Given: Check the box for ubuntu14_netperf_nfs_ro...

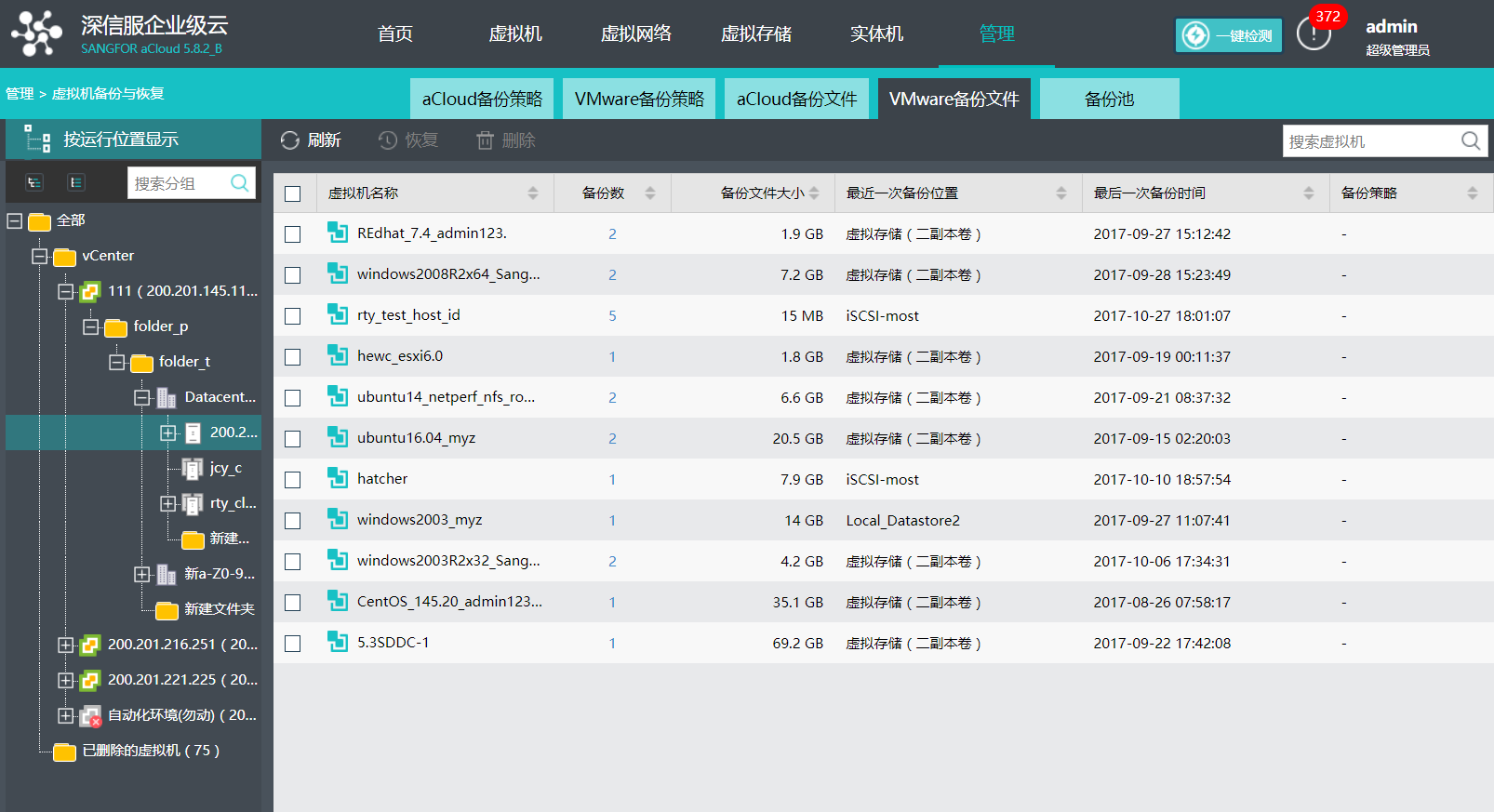Looking at the screenshot, I should [x=293, y=398].
